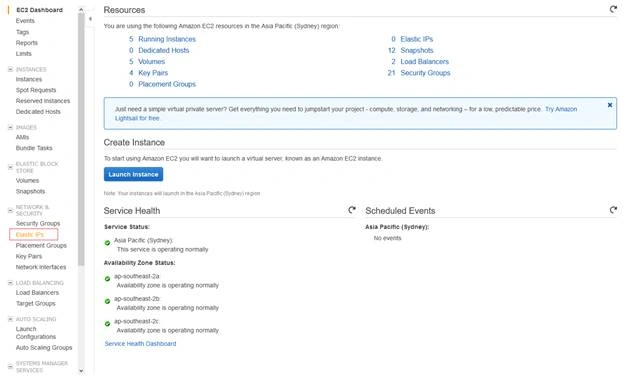Screen dimensions: 623x377
Task: Open Dedicated Hosts in sidebar
Action: click(x=38, y=112)
